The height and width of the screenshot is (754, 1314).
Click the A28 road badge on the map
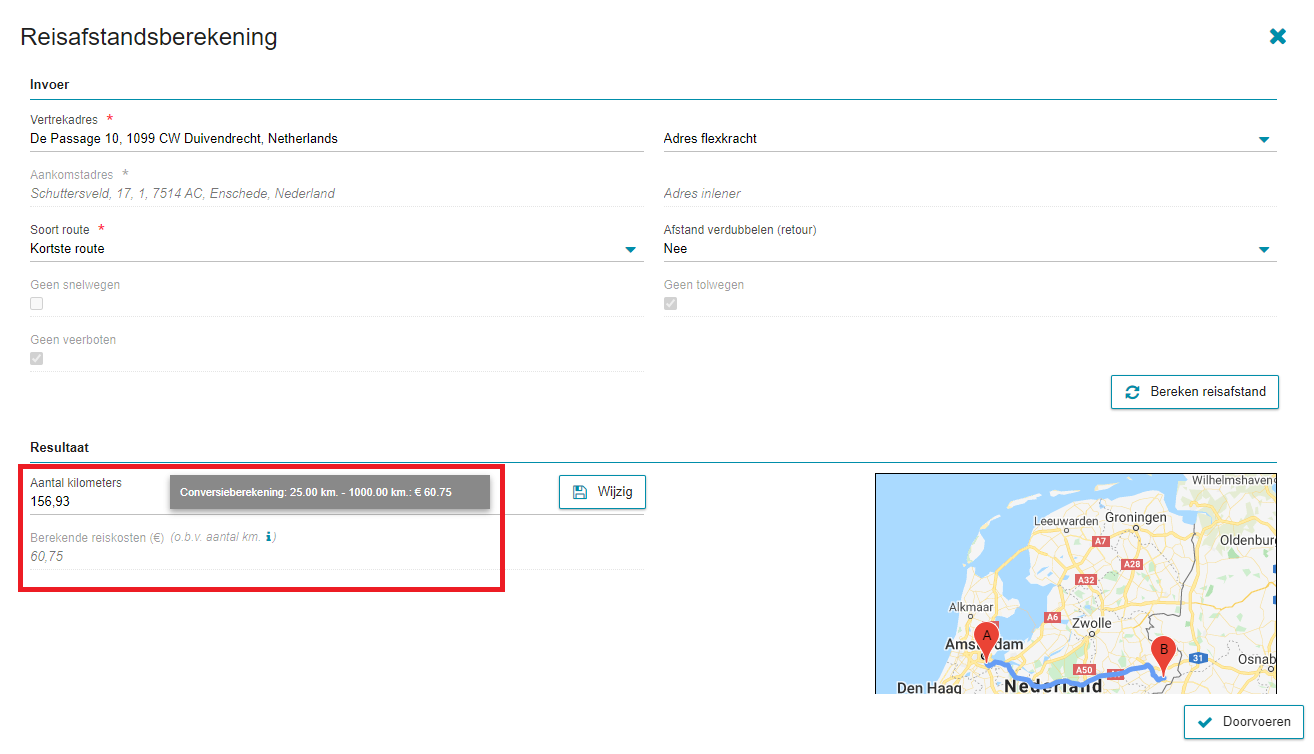tap(1132, 565)
